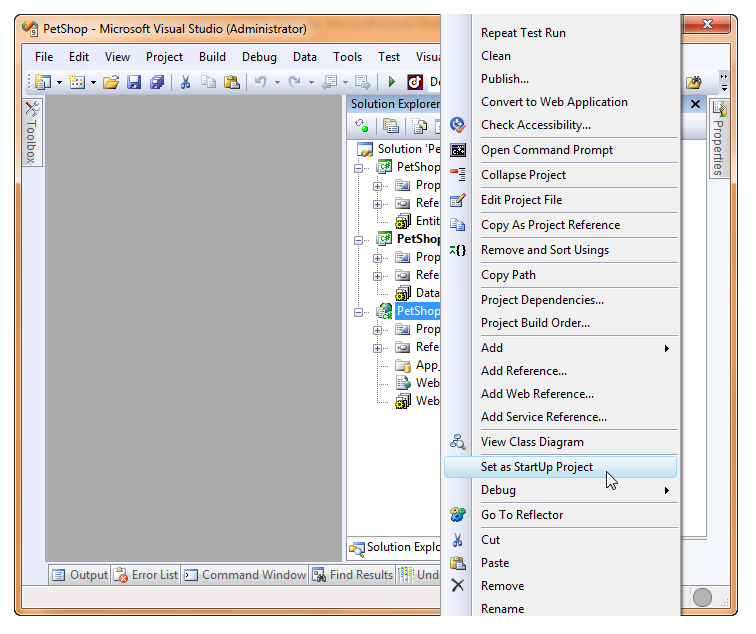Click the Paste clipboard icon in main toolbar
This screenshot has width=756, height=634.
click(x=231, y=82)
